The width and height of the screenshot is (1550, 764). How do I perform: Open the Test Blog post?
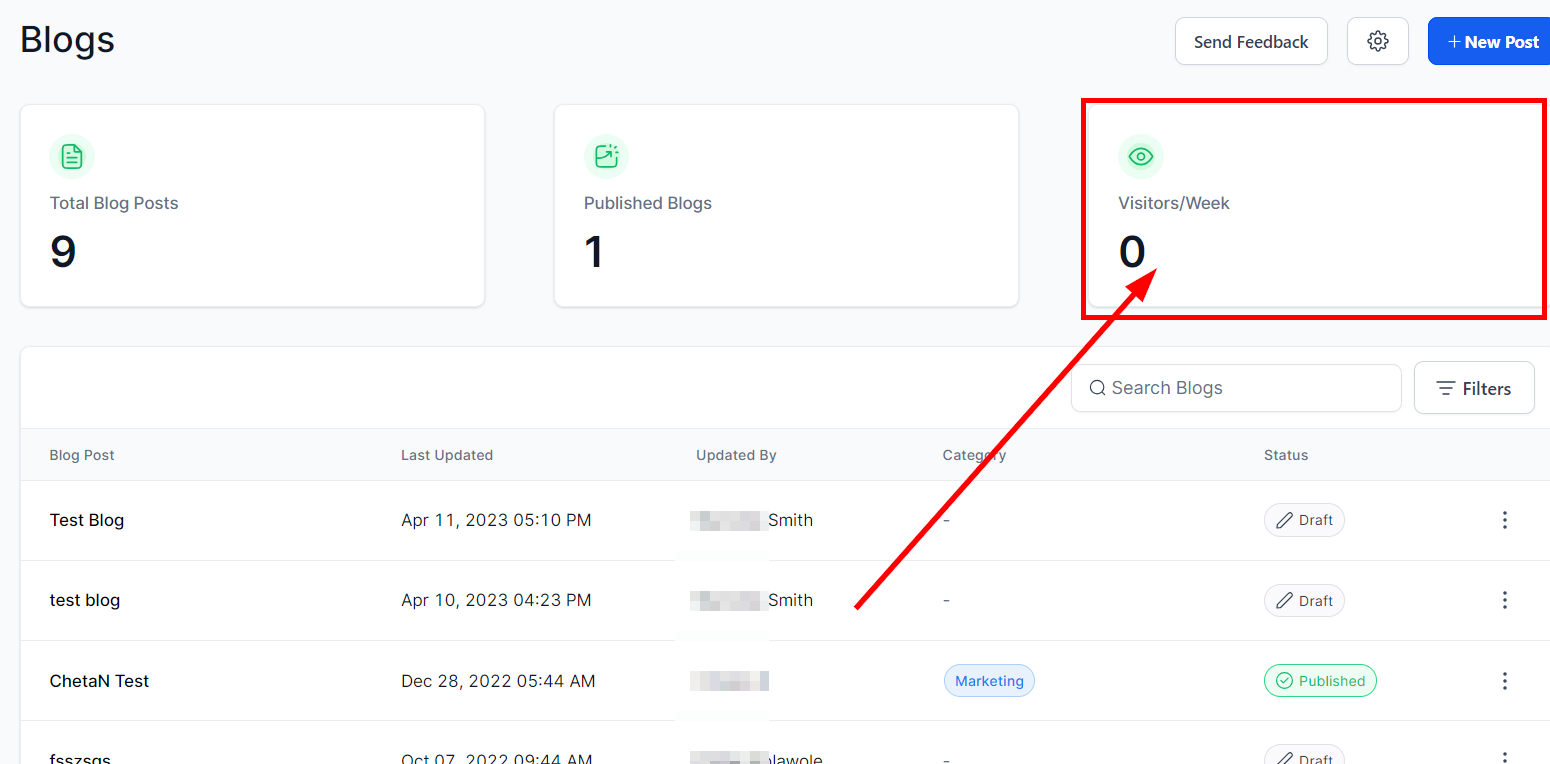tap(87, 520)
